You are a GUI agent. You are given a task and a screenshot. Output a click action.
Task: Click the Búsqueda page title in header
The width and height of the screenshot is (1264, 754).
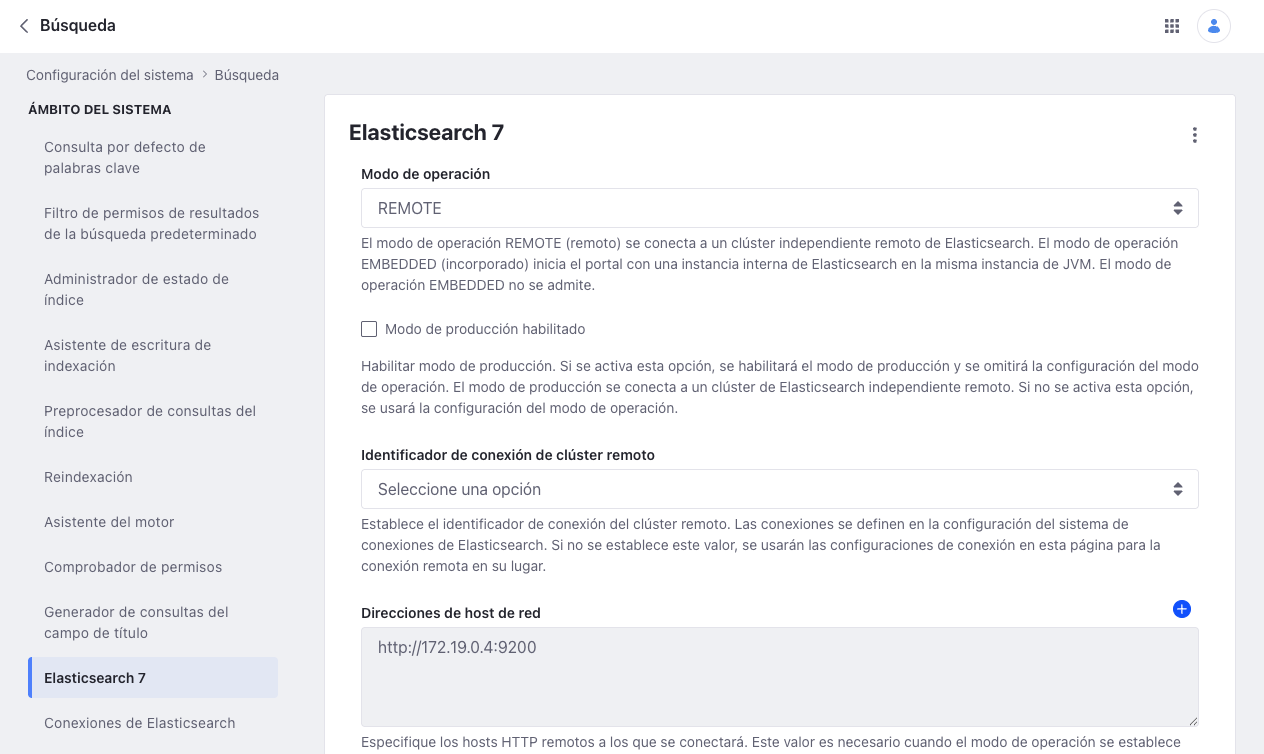pyautogui.click(x=78, y=26)
